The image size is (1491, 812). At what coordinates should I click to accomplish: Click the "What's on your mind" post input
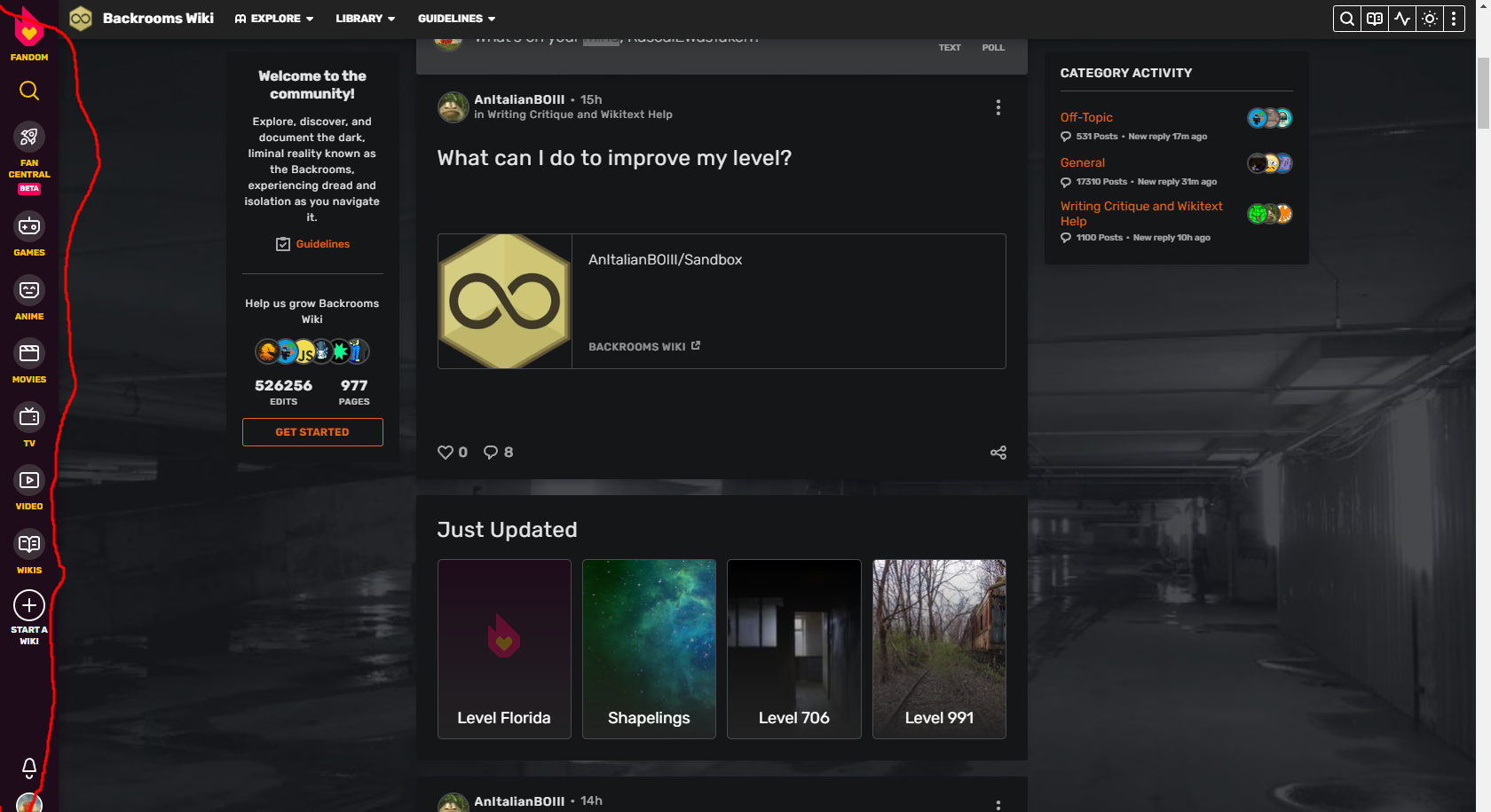[617, 39]
